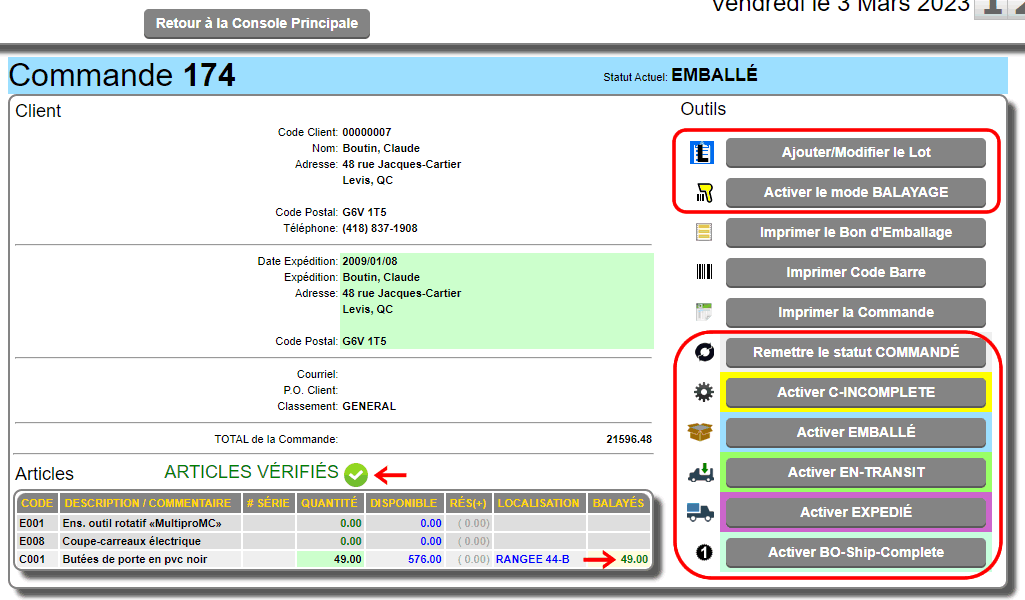The height and width of the screenshot is (600, 1025).
Task: Click the client code 00000007
Action: (x=367, y=133)
